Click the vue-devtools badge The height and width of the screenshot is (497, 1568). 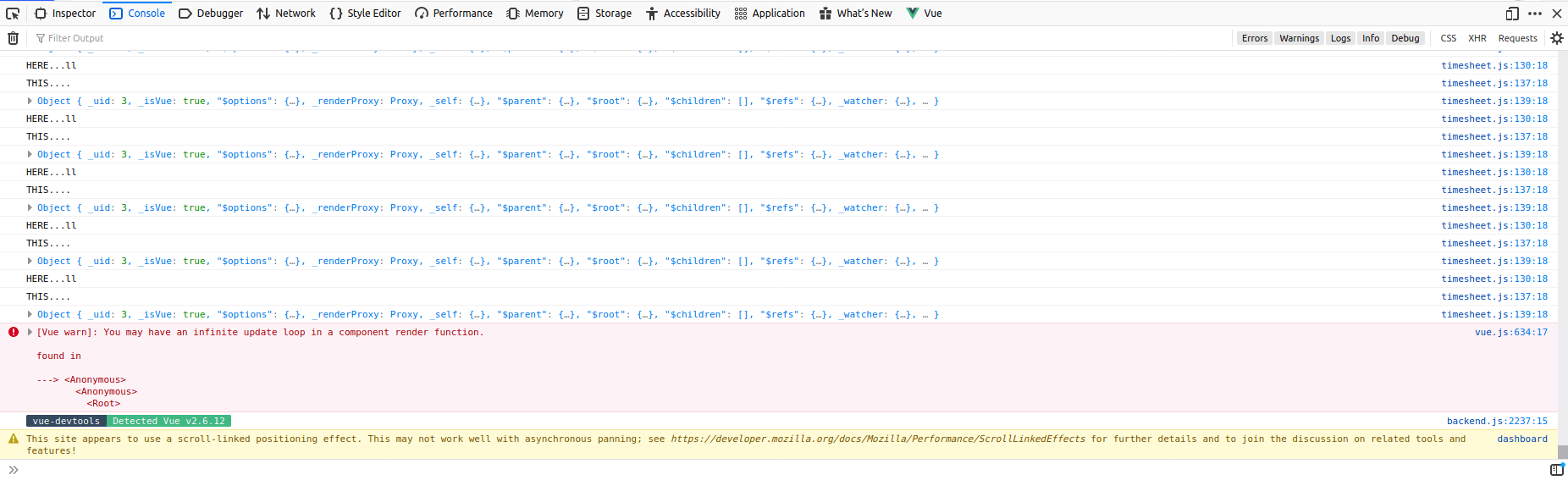[66, 421]
